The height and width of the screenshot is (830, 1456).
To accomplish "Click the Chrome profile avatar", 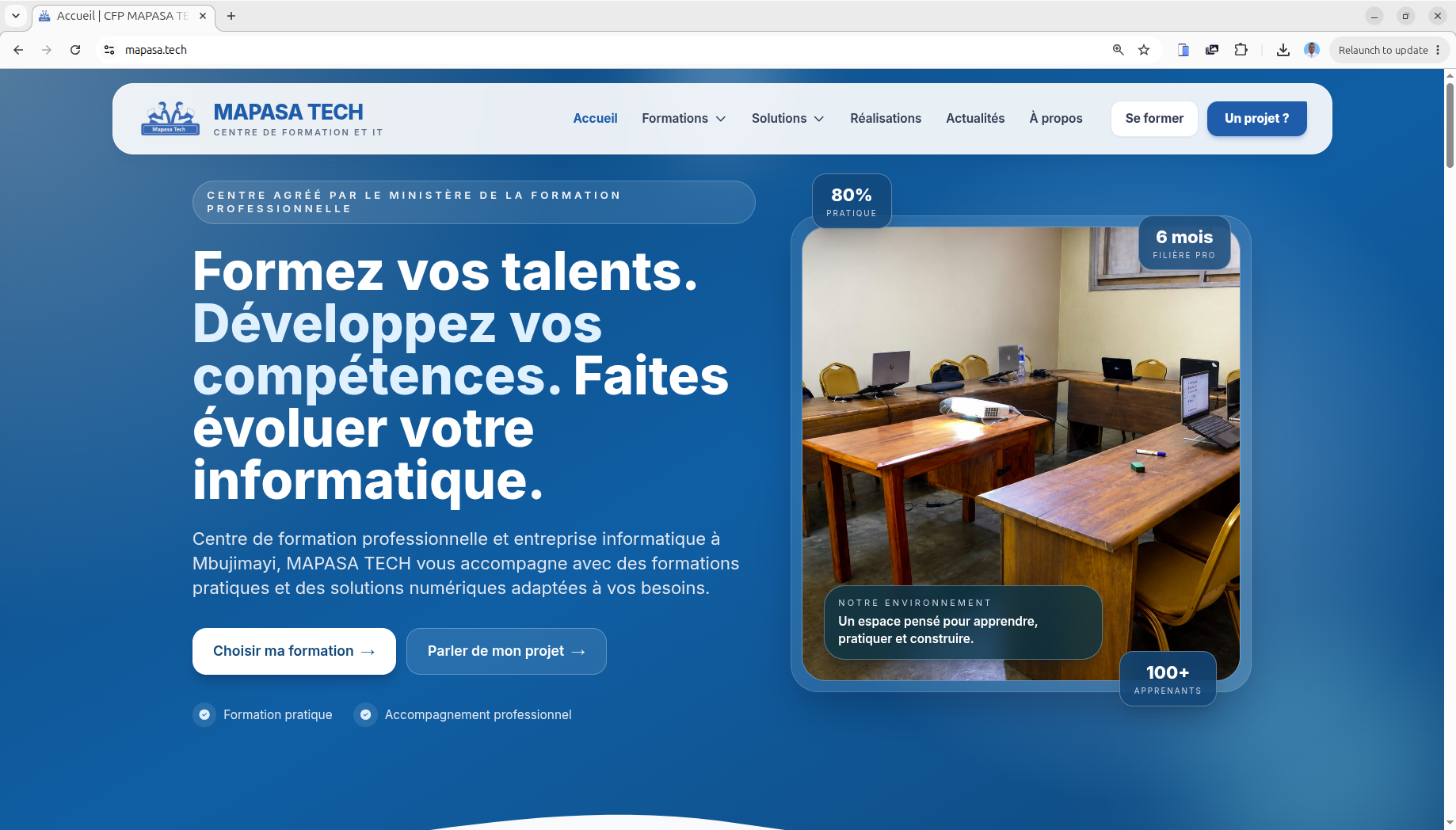I will pyautogui.click(x=1312, y=50).
